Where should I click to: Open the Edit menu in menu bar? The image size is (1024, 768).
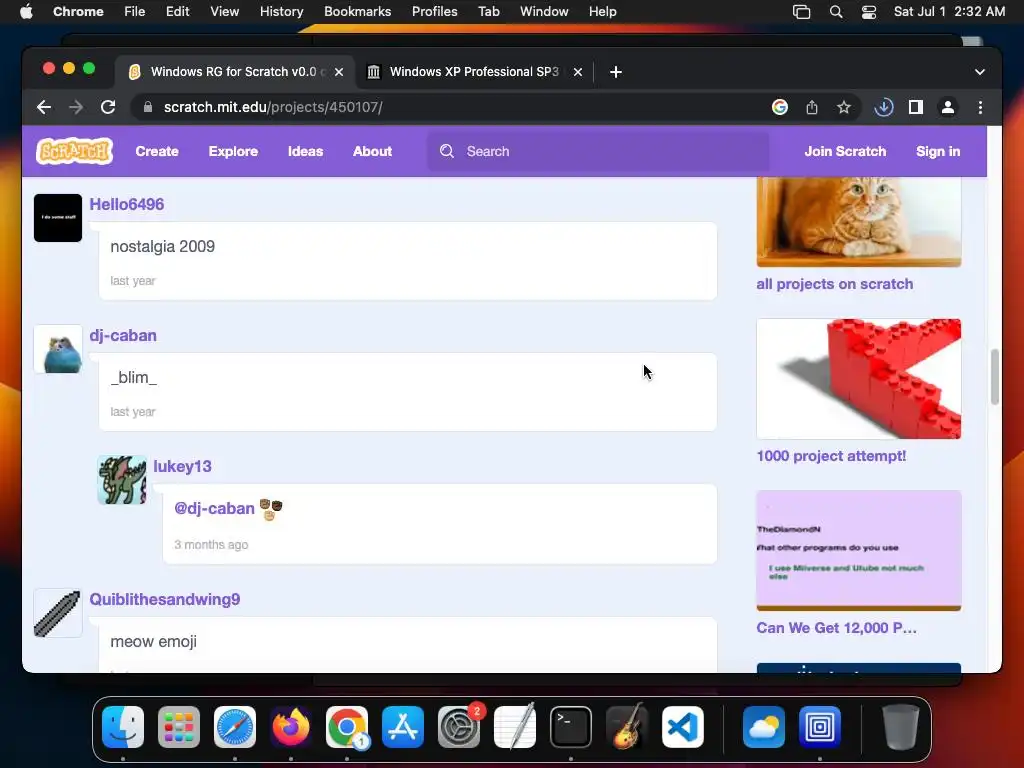(177, 11)
